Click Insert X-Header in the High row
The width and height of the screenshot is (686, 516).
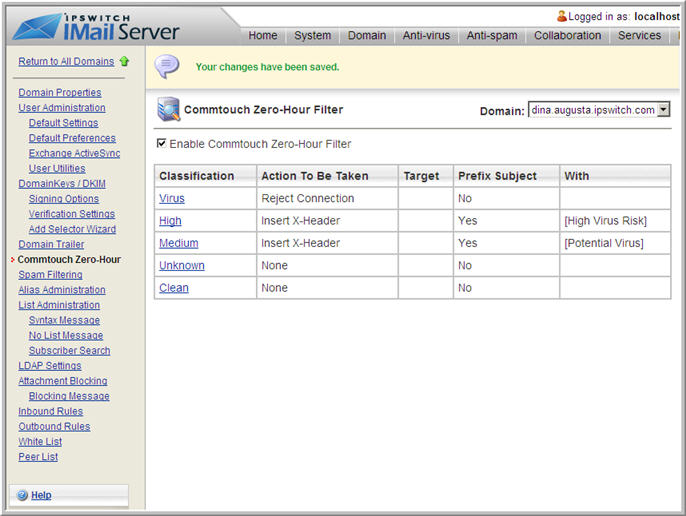(301, 221)
